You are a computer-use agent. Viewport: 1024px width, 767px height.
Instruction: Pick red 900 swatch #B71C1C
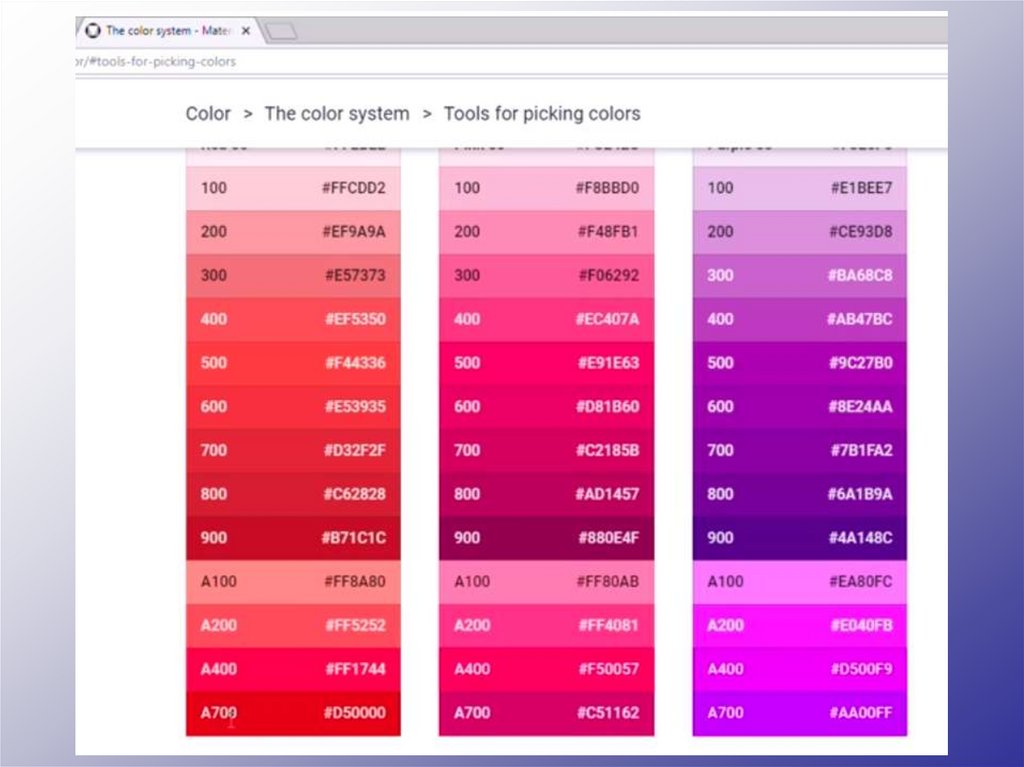click(x=293, y=538)
